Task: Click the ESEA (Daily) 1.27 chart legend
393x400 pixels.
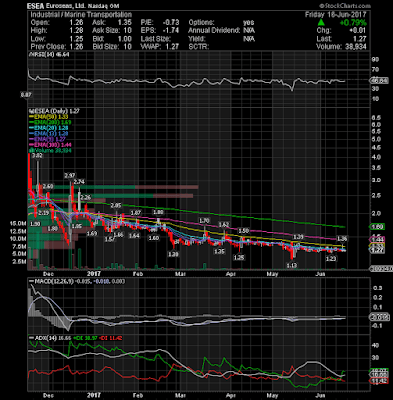Action: 54,111
